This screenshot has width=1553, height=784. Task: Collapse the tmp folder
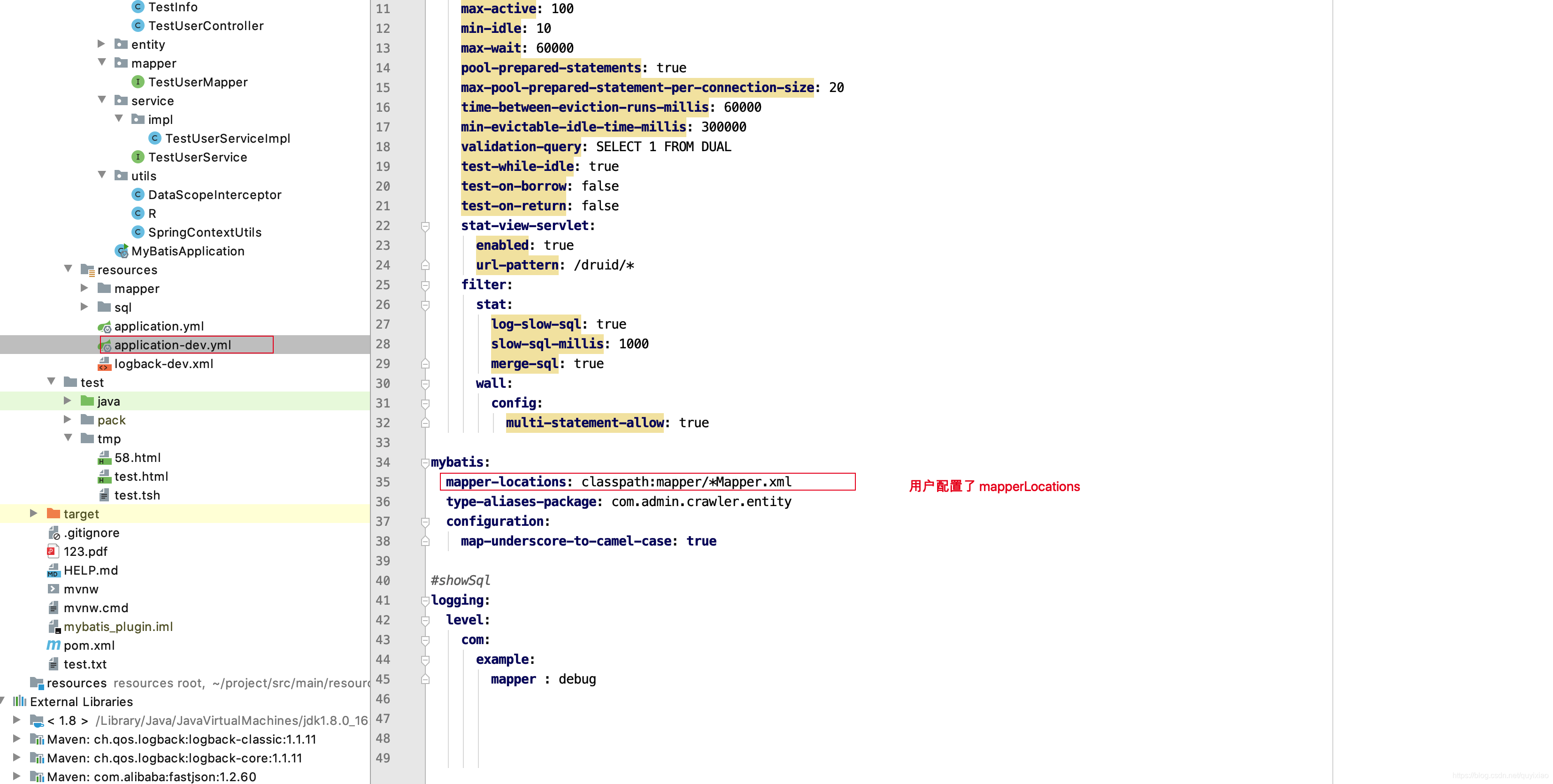[68, 438]
